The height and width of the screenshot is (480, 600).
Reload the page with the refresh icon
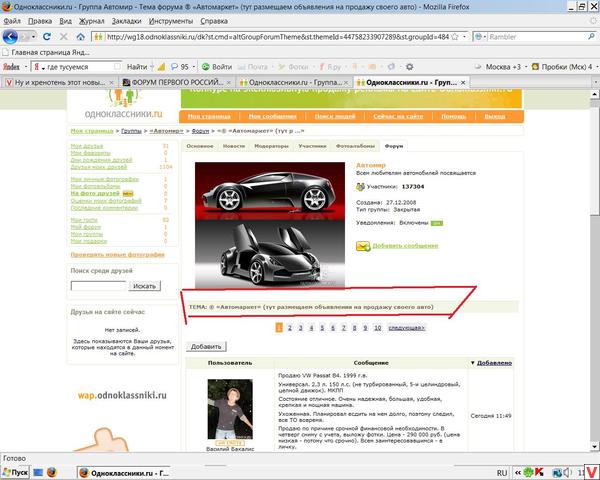[47, 37]
